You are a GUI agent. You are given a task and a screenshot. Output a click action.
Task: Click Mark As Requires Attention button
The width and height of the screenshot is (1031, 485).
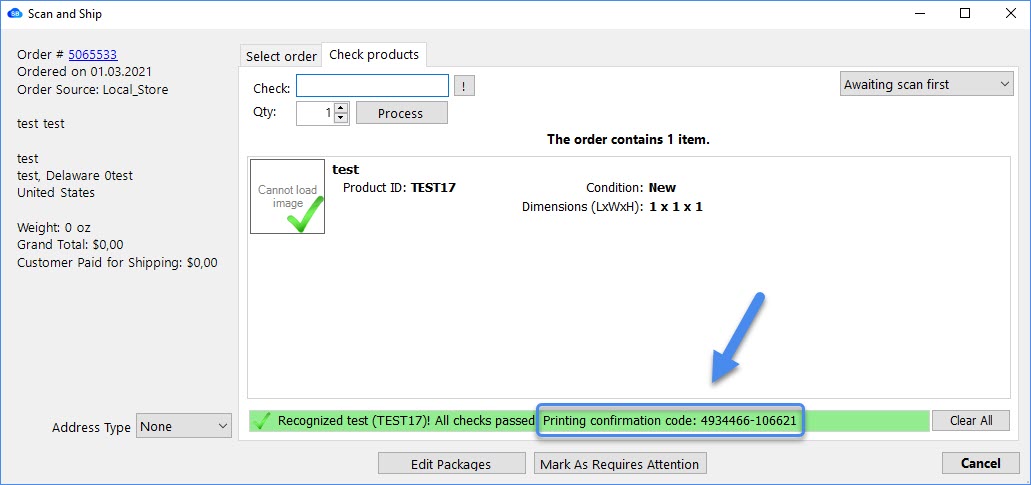620,463
